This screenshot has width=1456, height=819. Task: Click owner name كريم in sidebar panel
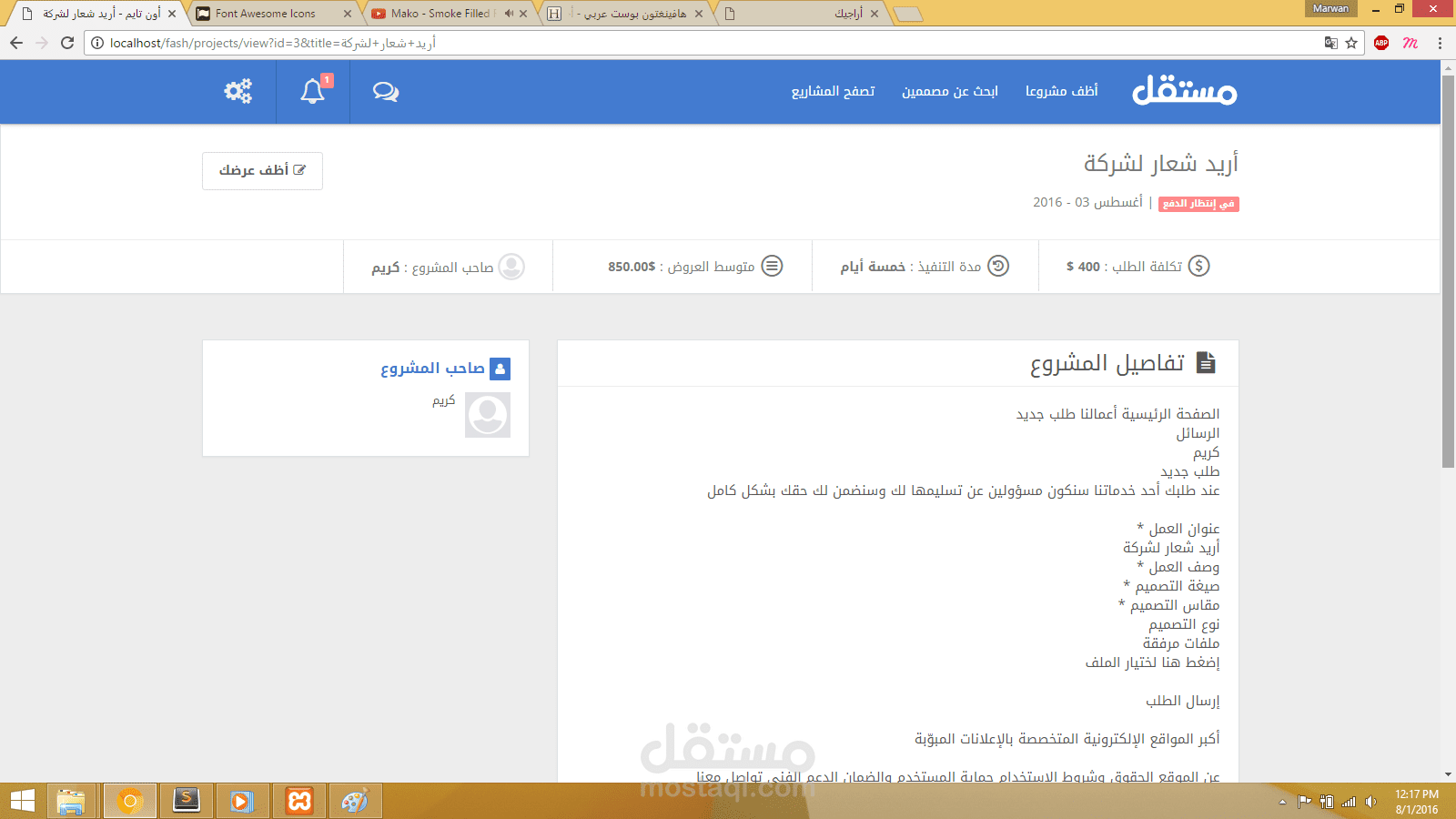(444, 400)
